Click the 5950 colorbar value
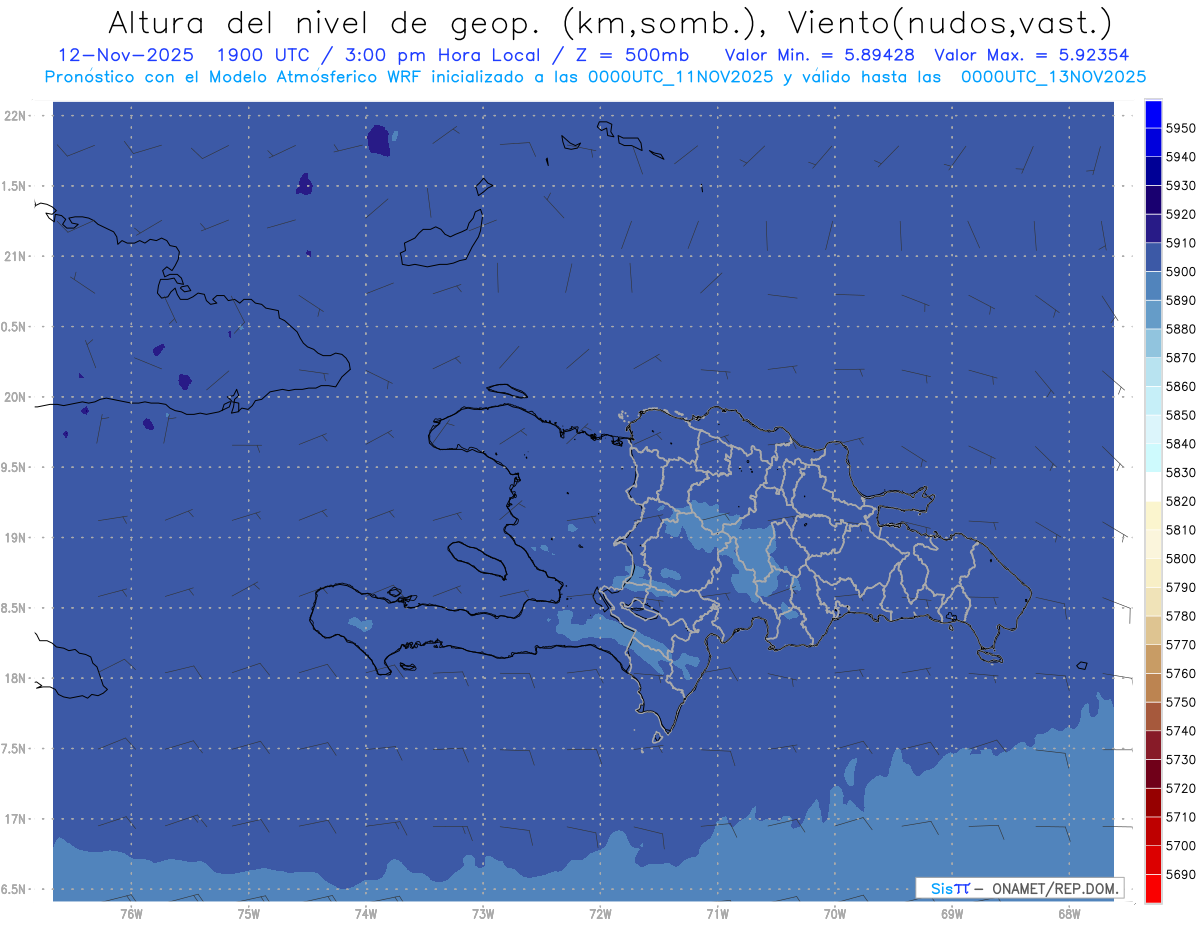This screenshot has width=1200, height=927. [x=1181, y=128]
